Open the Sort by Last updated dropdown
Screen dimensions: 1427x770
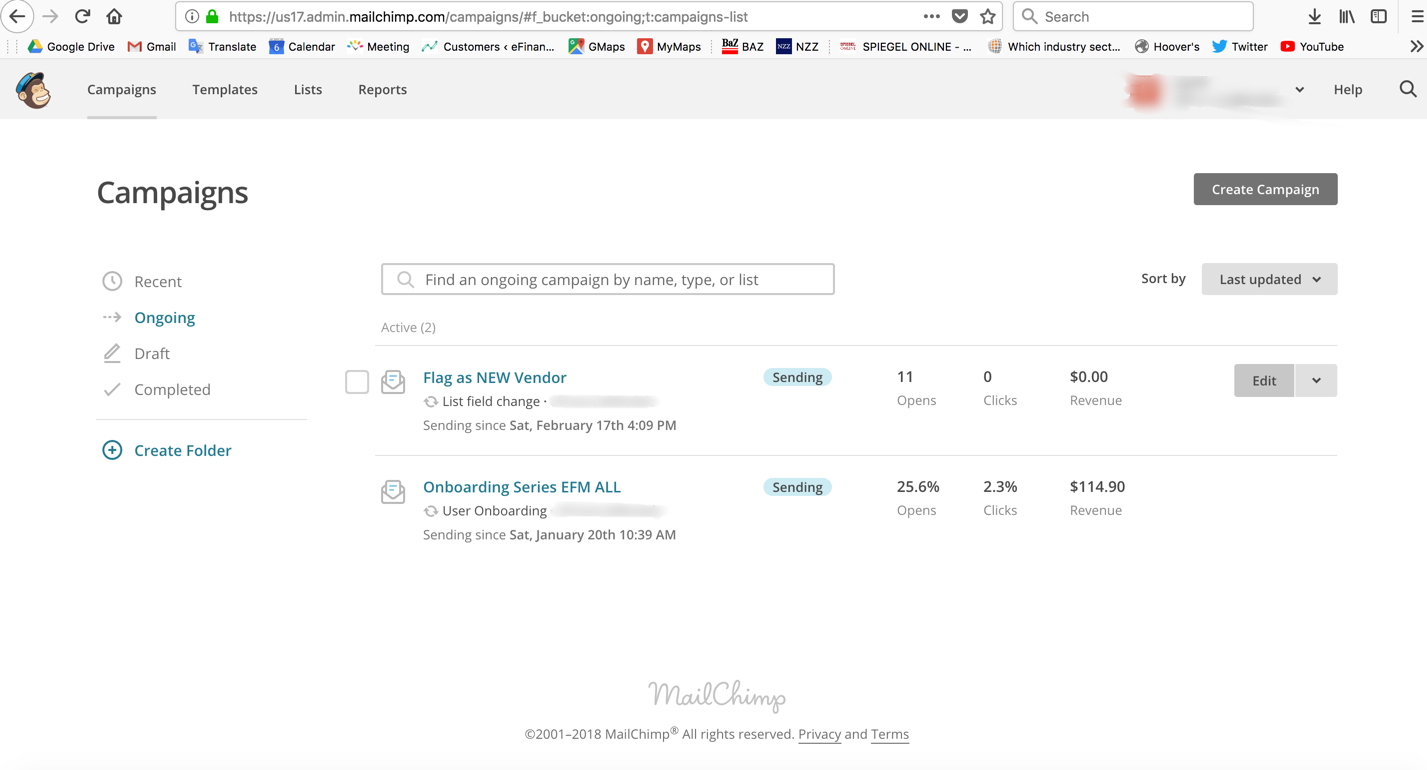(x=1269, y=279)
